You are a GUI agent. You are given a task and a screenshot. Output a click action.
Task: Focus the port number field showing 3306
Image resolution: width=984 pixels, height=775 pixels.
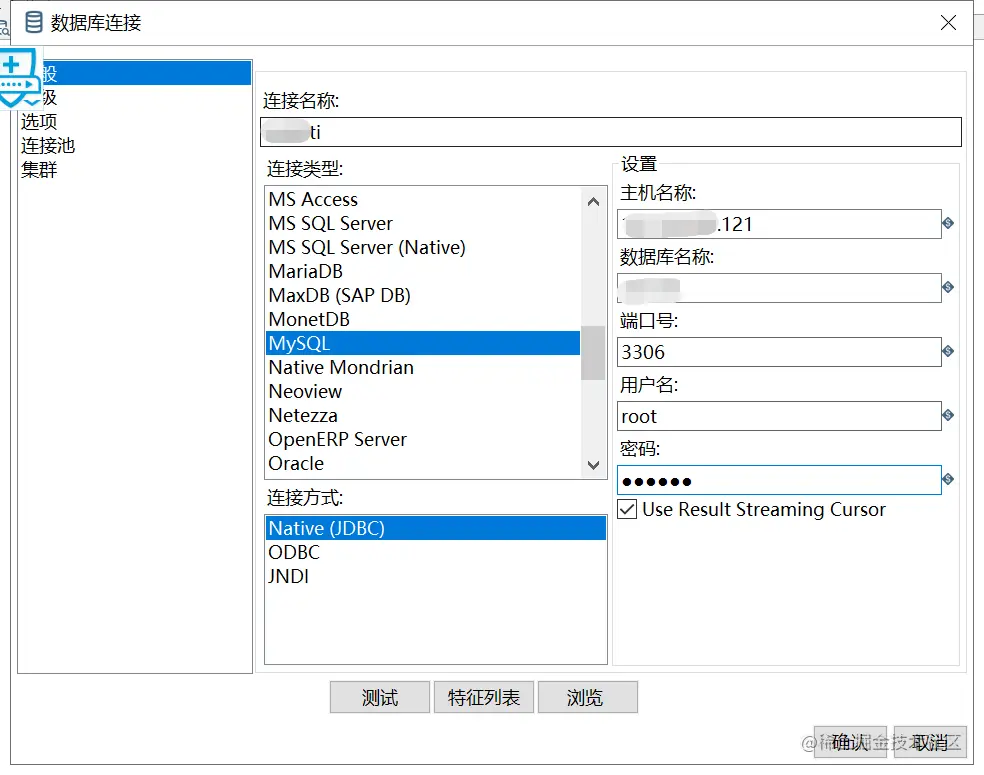[x=779, y=352]
